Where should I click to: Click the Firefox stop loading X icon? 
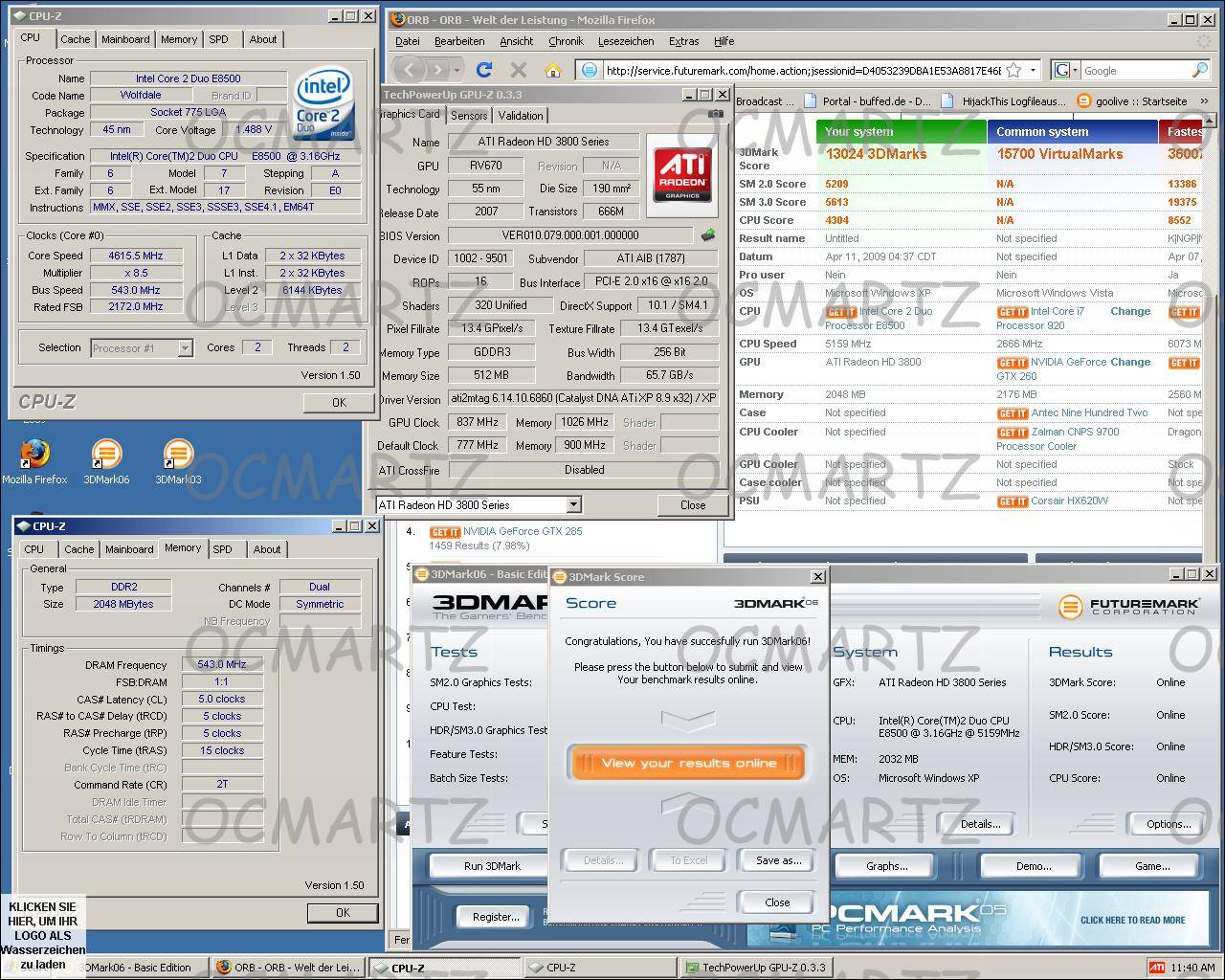pyautogui.click(x=519, y=70)
